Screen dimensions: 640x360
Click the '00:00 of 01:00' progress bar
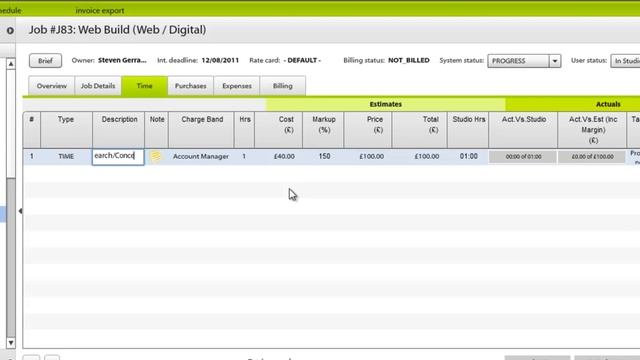(523, 157)
